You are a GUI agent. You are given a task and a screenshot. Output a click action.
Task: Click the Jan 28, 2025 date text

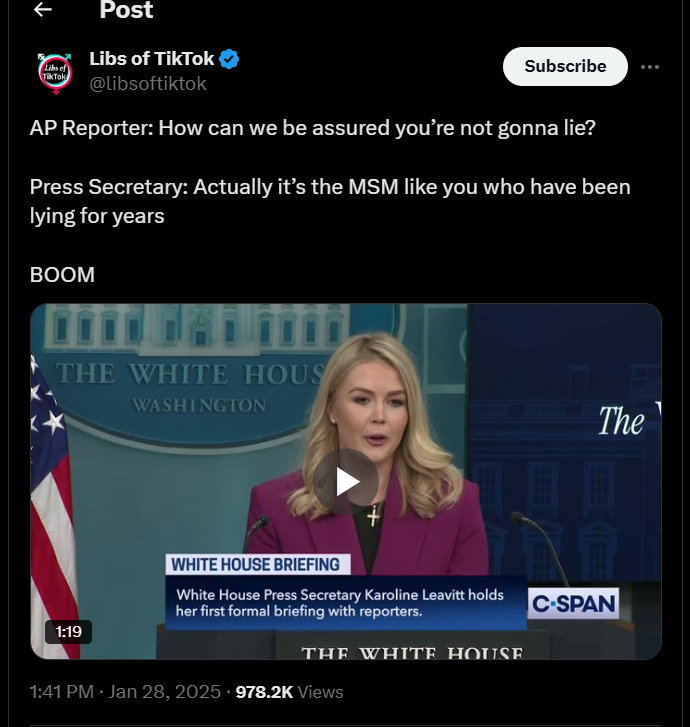coord(165,692)
